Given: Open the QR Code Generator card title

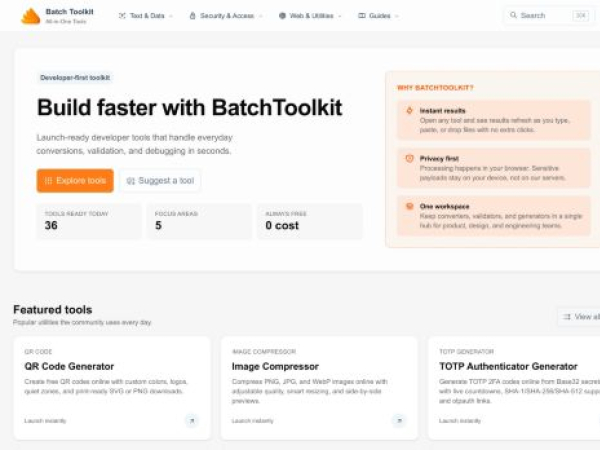Looking at the screenshot, I should 69,366.
